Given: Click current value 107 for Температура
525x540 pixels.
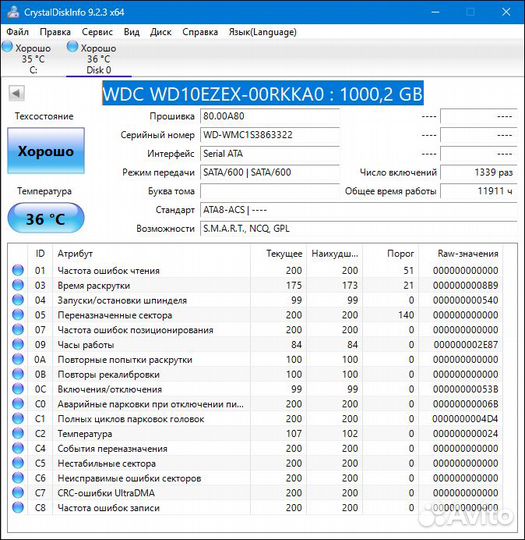Looking at the screenshot, I should [294, 433].
